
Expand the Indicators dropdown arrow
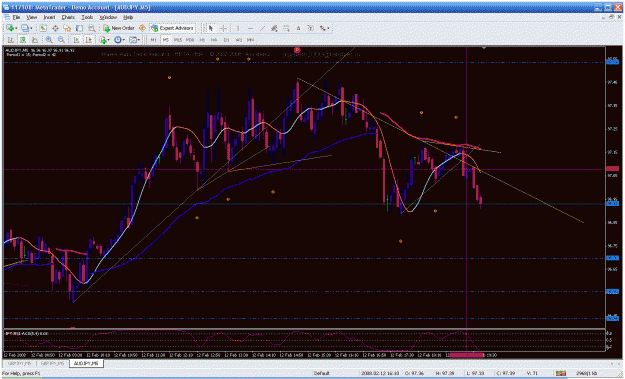[109, 40]
